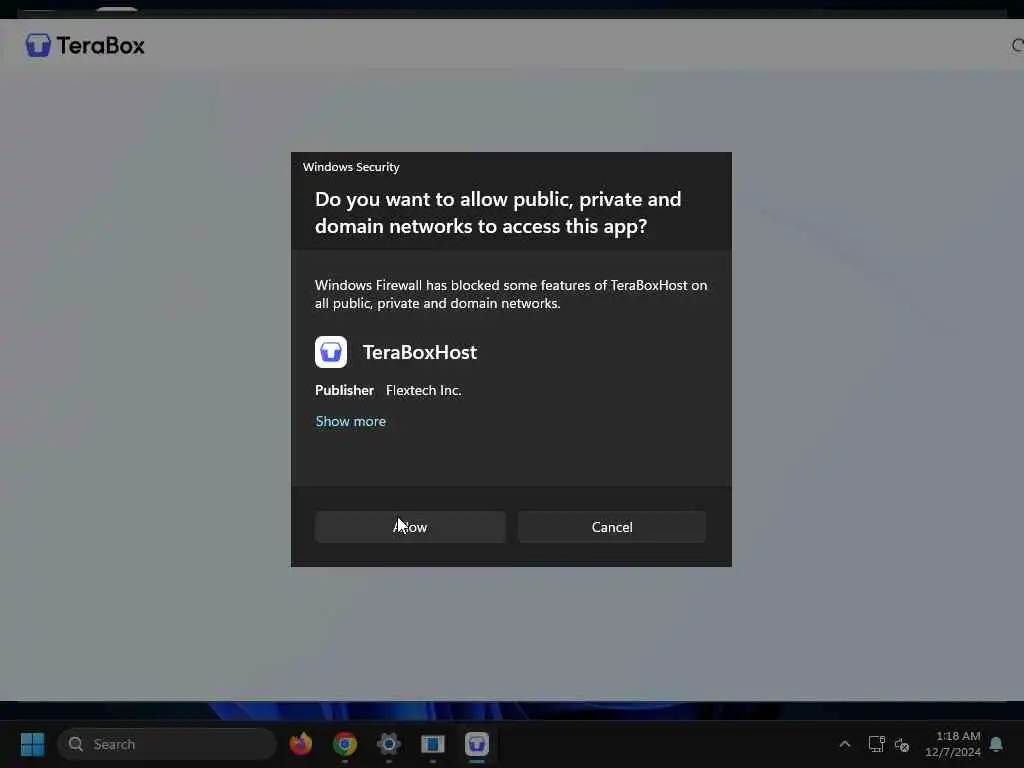Viewport: 1024px width, 768px height.
Task: Open the blue square app in taskbar
Action: tap(432, 744)
